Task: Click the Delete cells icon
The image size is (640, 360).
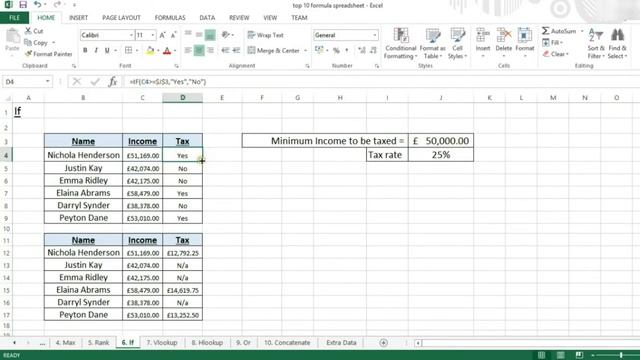Action: (504, 36)
